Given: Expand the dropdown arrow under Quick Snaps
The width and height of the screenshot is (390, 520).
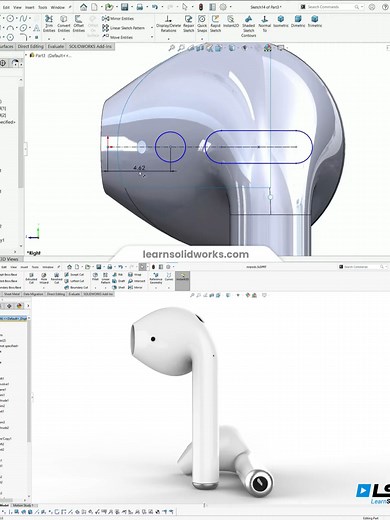Looking at the screenshot, I should pyautogui.click(x=202, y=39).
